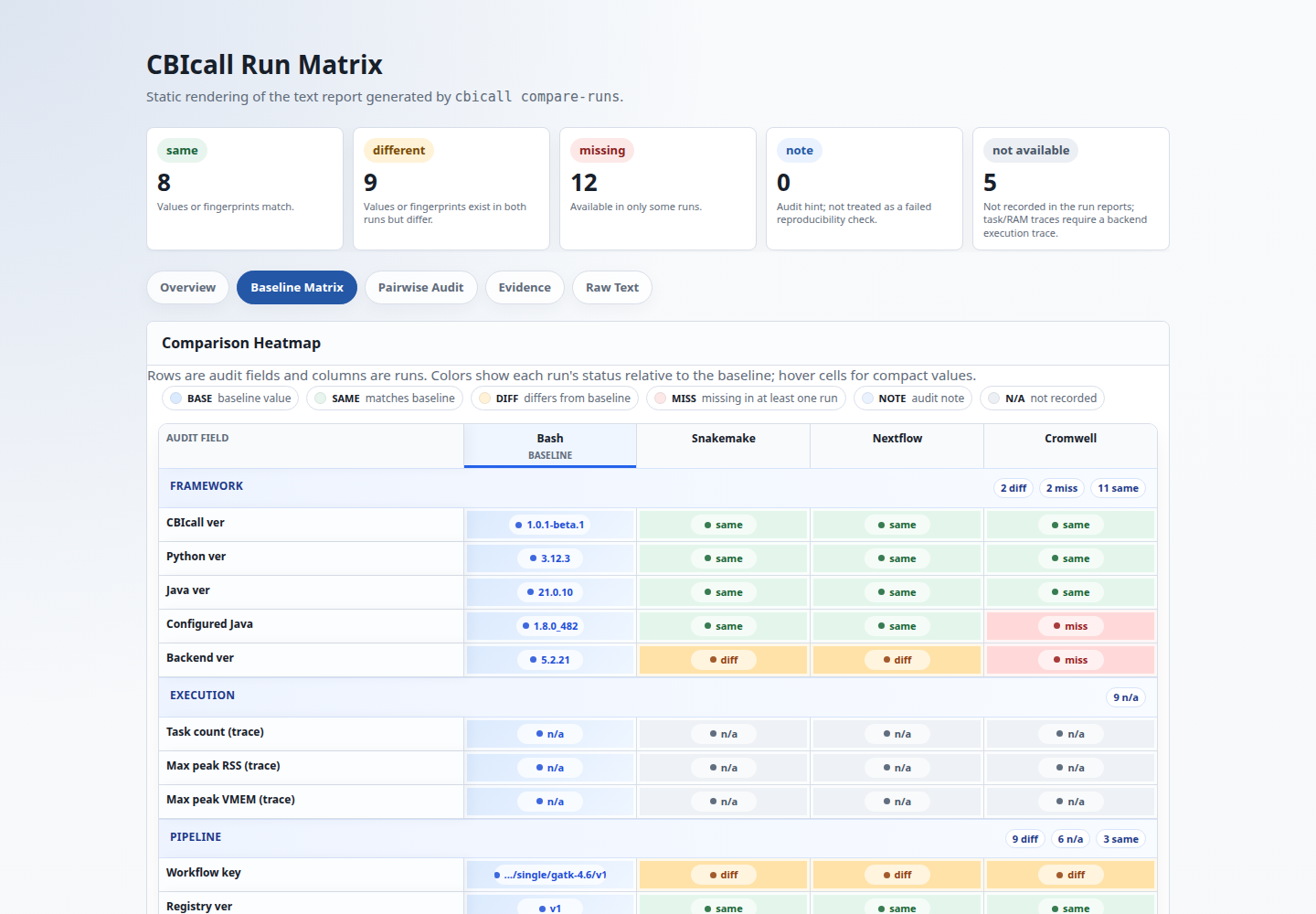
Task: Select the Nextflow column header
Action: coord(897,446)
